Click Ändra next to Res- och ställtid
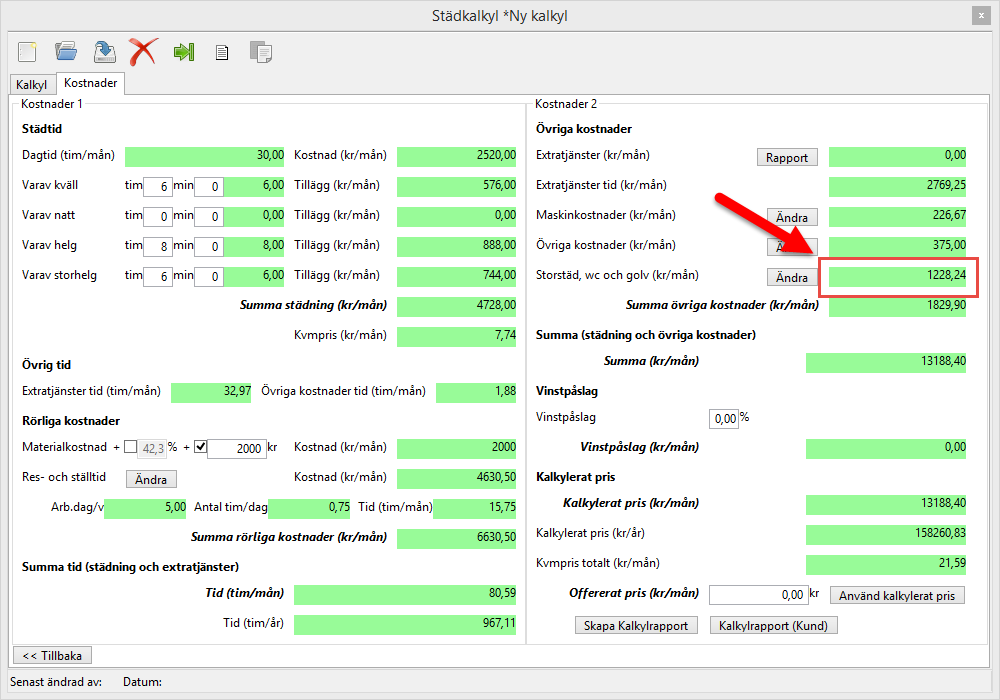Screen dimensions: 1000x700 pyautogui.click(x=151, y=479)
